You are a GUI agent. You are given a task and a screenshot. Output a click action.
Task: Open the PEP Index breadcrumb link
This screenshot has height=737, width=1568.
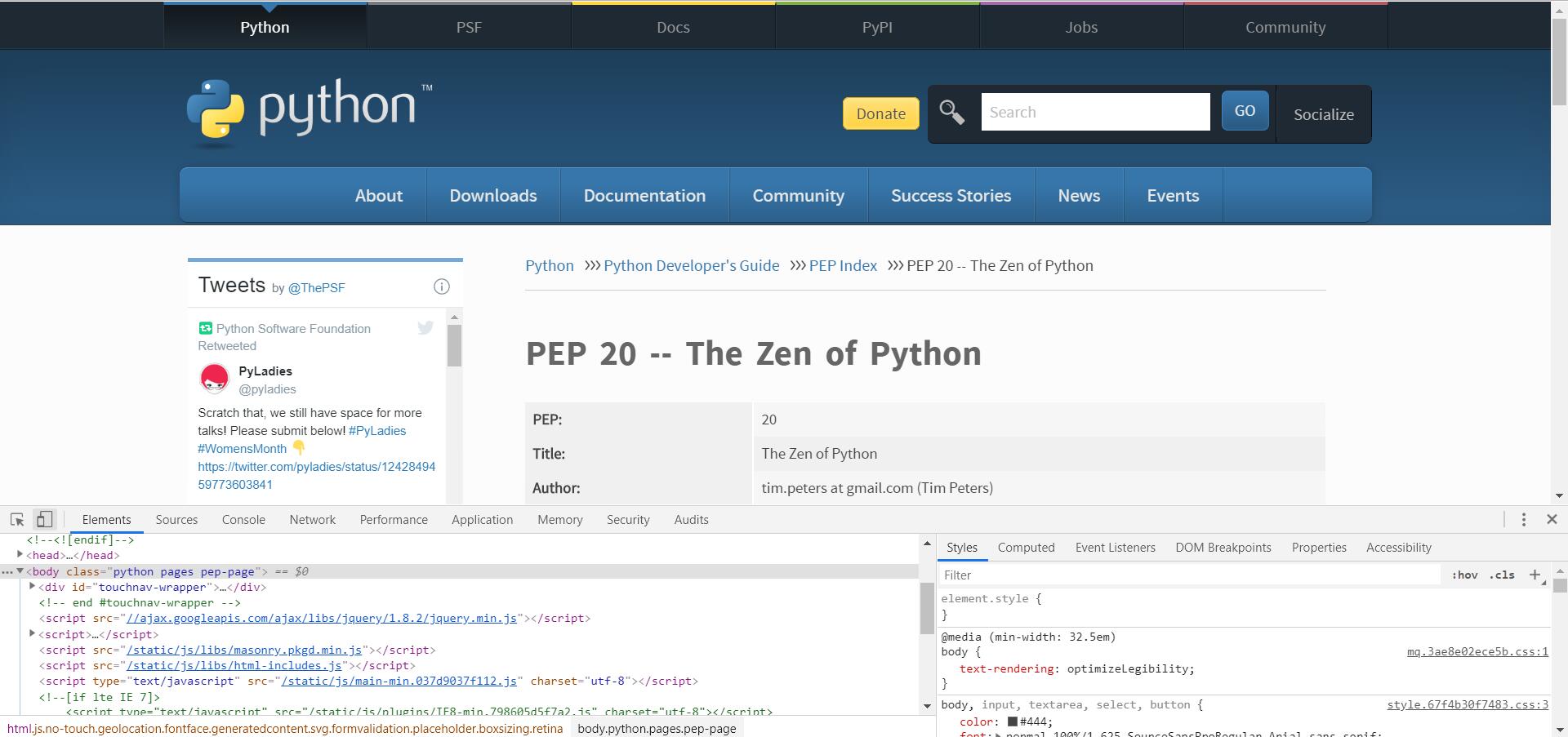[843, 265]
